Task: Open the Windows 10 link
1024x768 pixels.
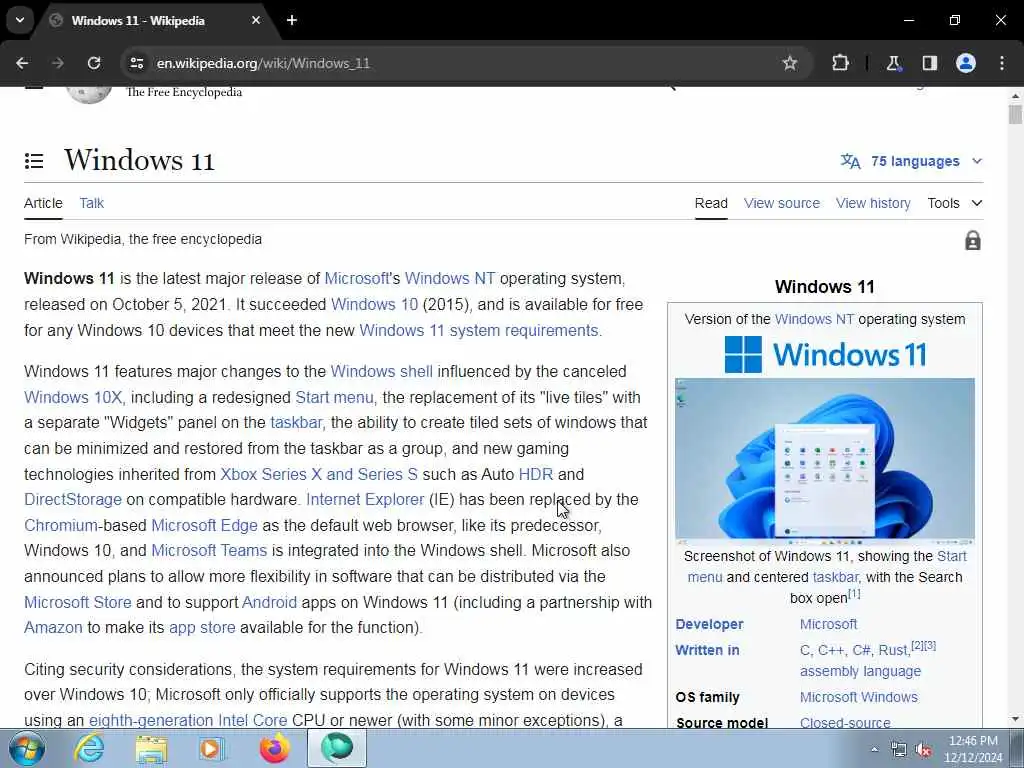Action: [374, 304]
